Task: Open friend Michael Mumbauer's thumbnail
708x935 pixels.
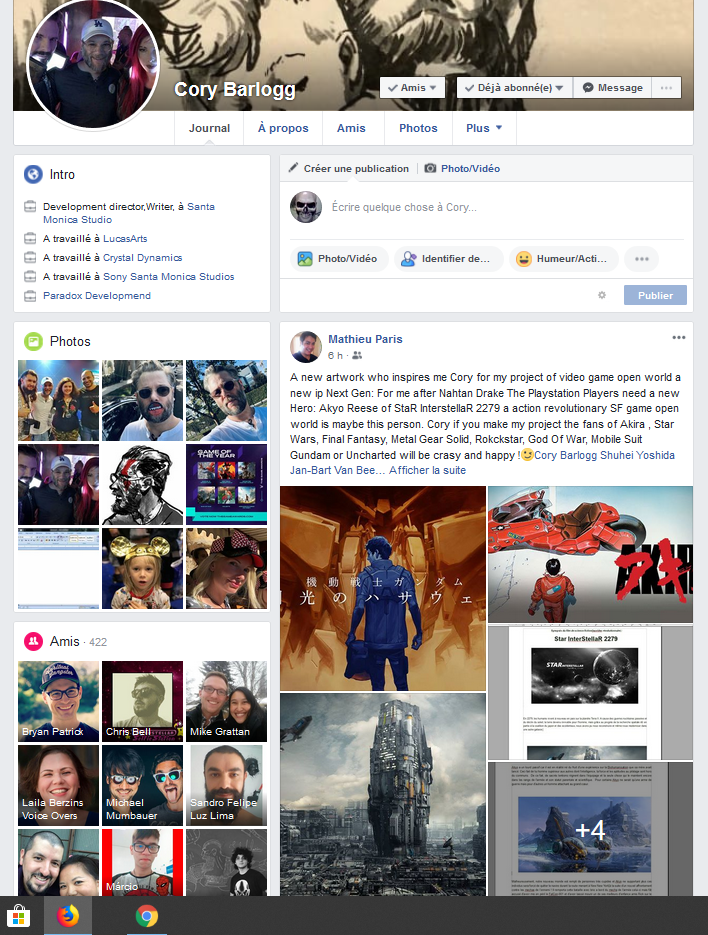Action: pyautogui.click(x=143, y=785)
